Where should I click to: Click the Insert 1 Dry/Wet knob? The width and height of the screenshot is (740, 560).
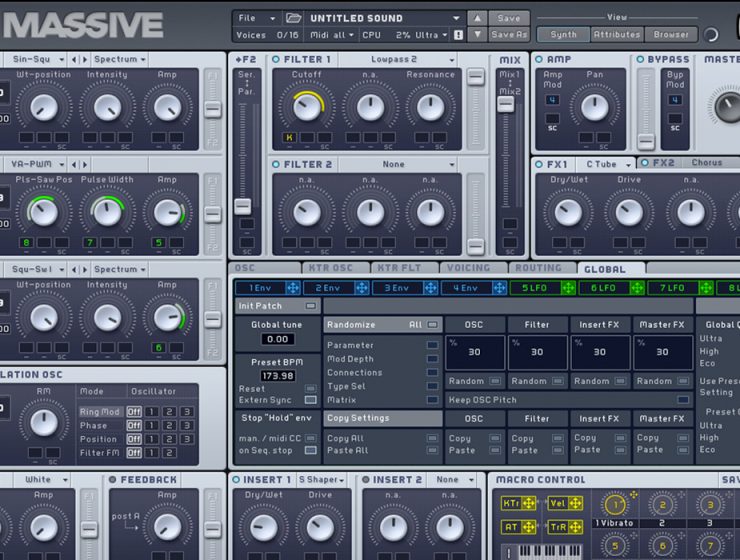pos(263,527)
